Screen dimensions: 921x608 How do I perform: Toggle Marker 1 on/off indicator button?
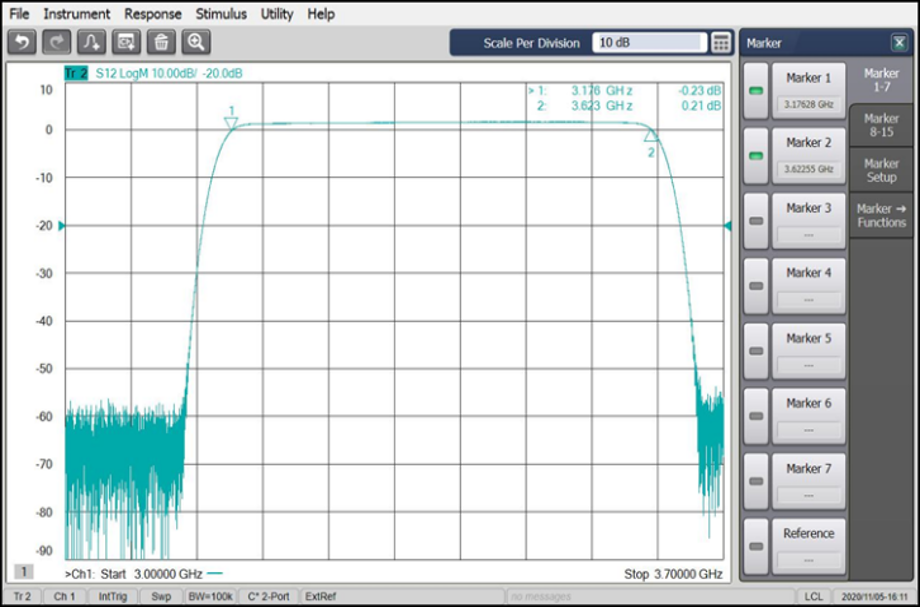pyautogui.click(x=755, y=92)
